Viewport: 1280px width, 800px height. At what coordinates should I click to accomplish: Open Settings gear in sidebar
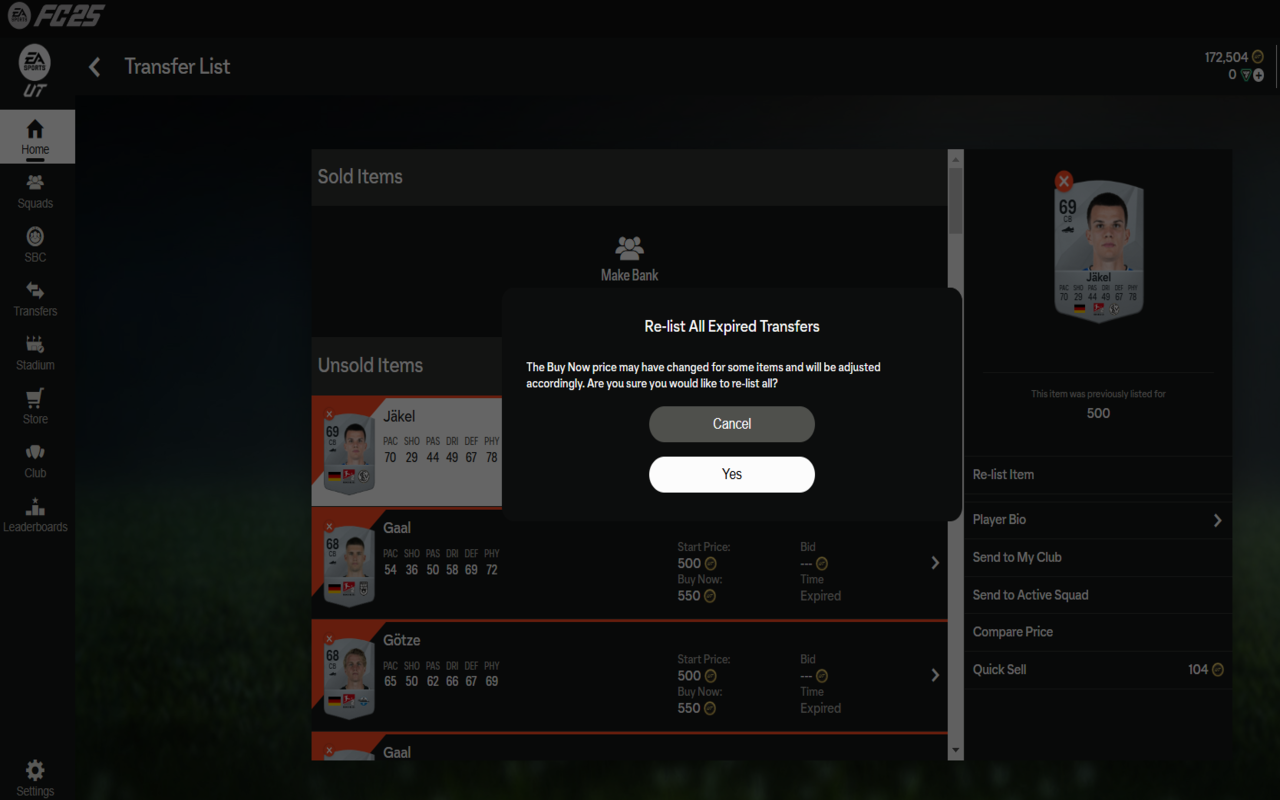pyautogui.click(x=35, y=777)
